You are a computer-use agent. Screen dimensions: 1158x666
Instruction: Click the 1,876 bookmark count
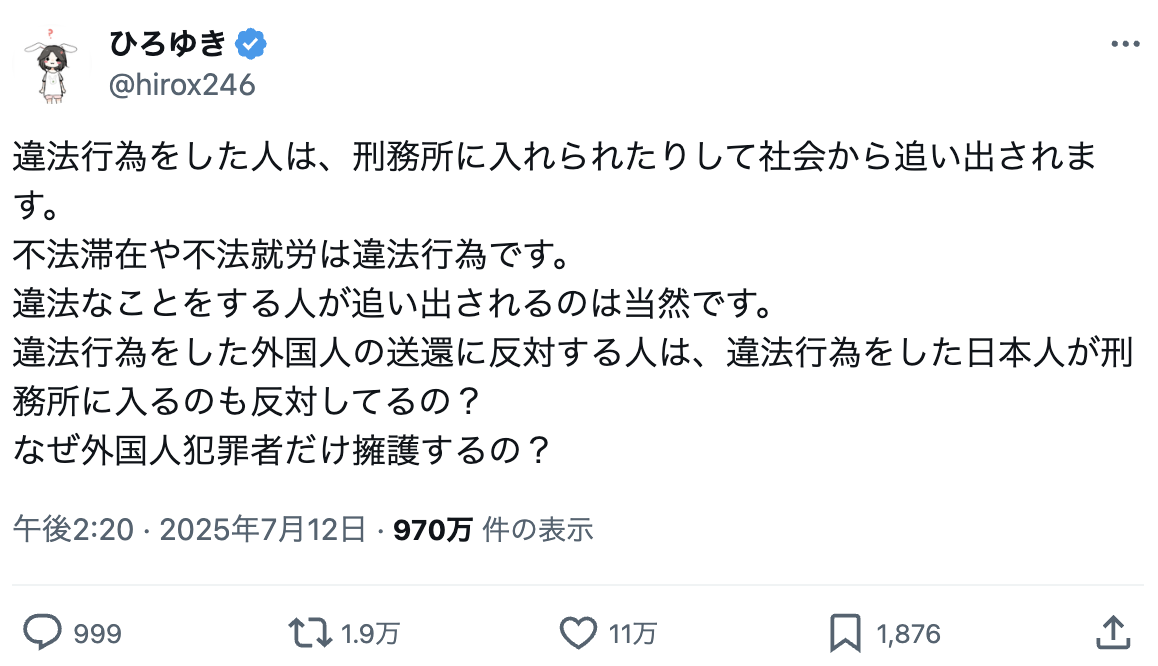[x=908, y=633]
